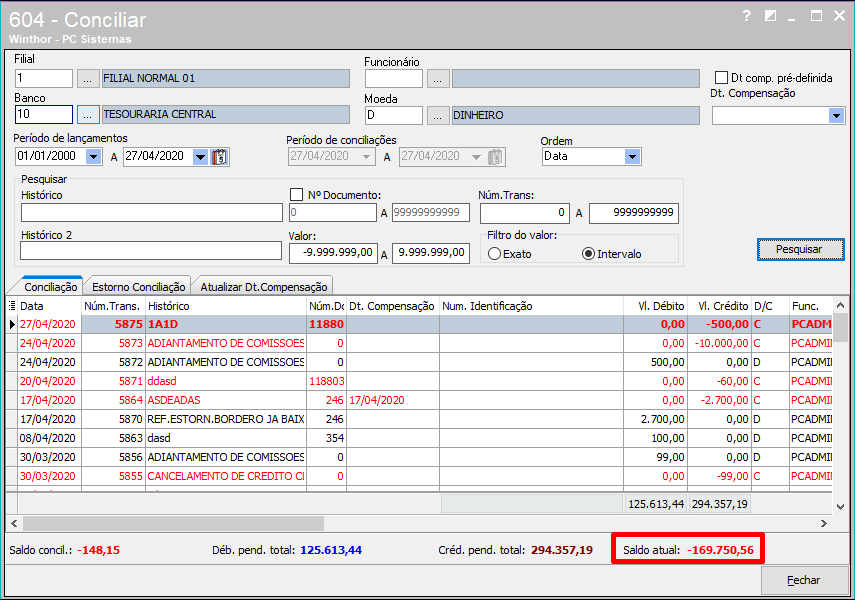855x600 pixels.
Task: Click the grid scrollbar up arrow
Action: pos(840,305)
